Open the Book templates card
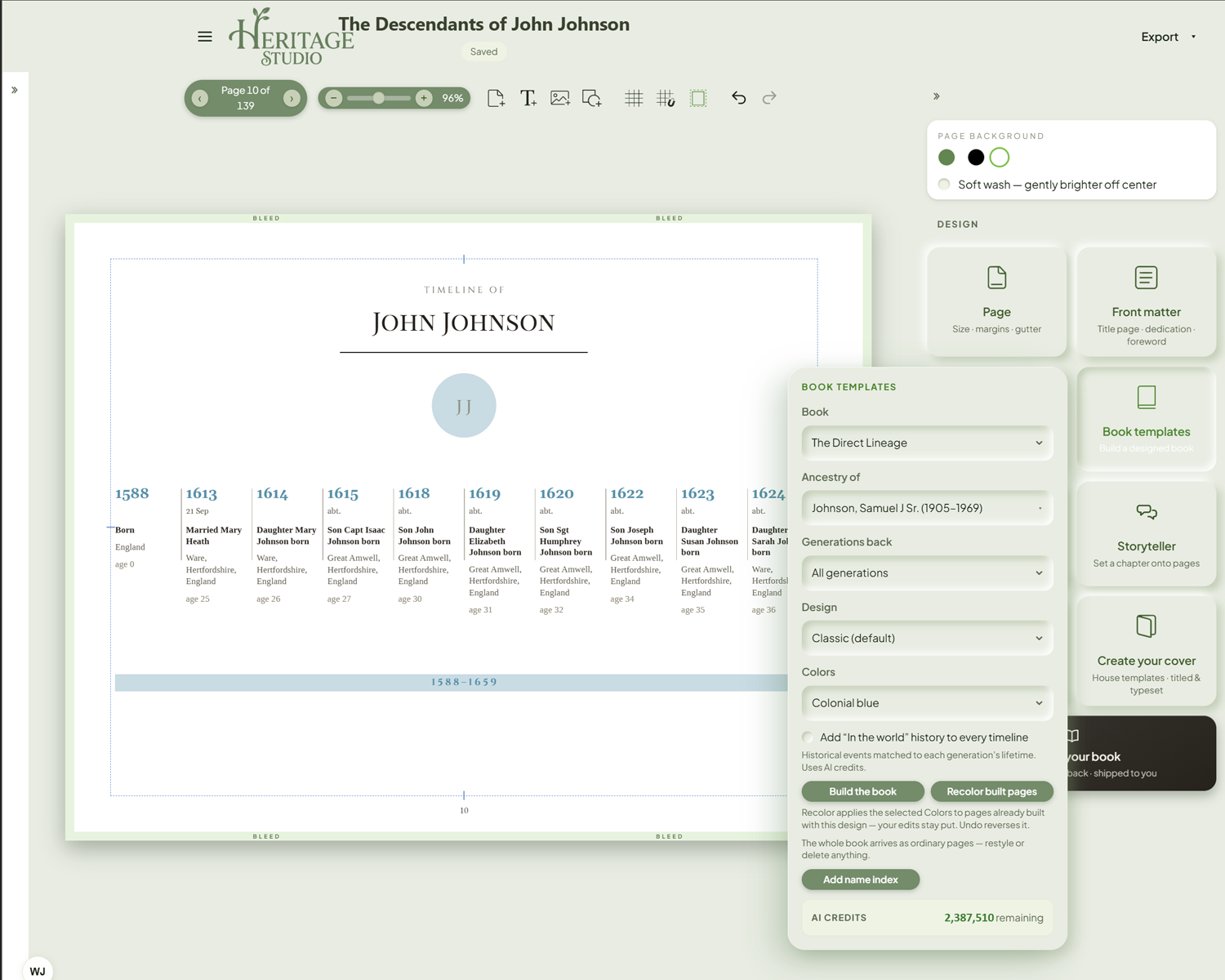 click(1147, 419)
